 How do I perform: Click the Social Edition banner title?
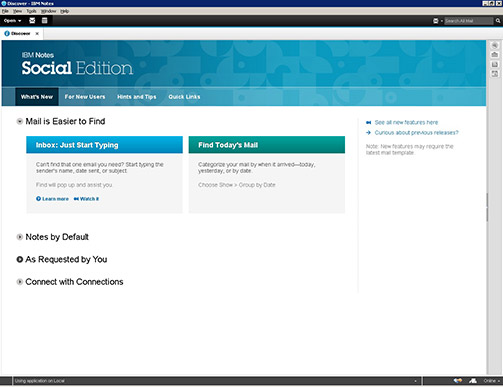(77, 68)
